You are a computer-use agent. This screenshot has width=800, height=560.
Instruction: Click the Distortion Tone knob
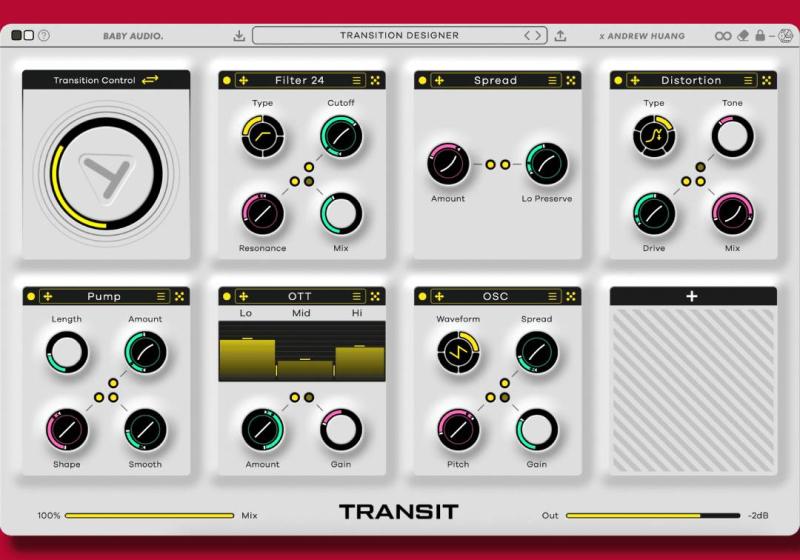732,136
